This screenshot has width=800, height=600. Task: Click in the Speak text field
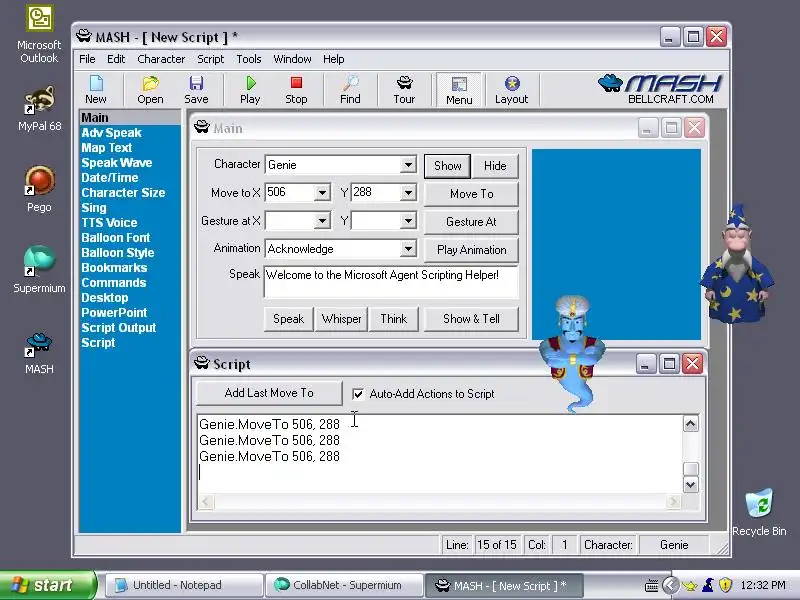(391, 281)
